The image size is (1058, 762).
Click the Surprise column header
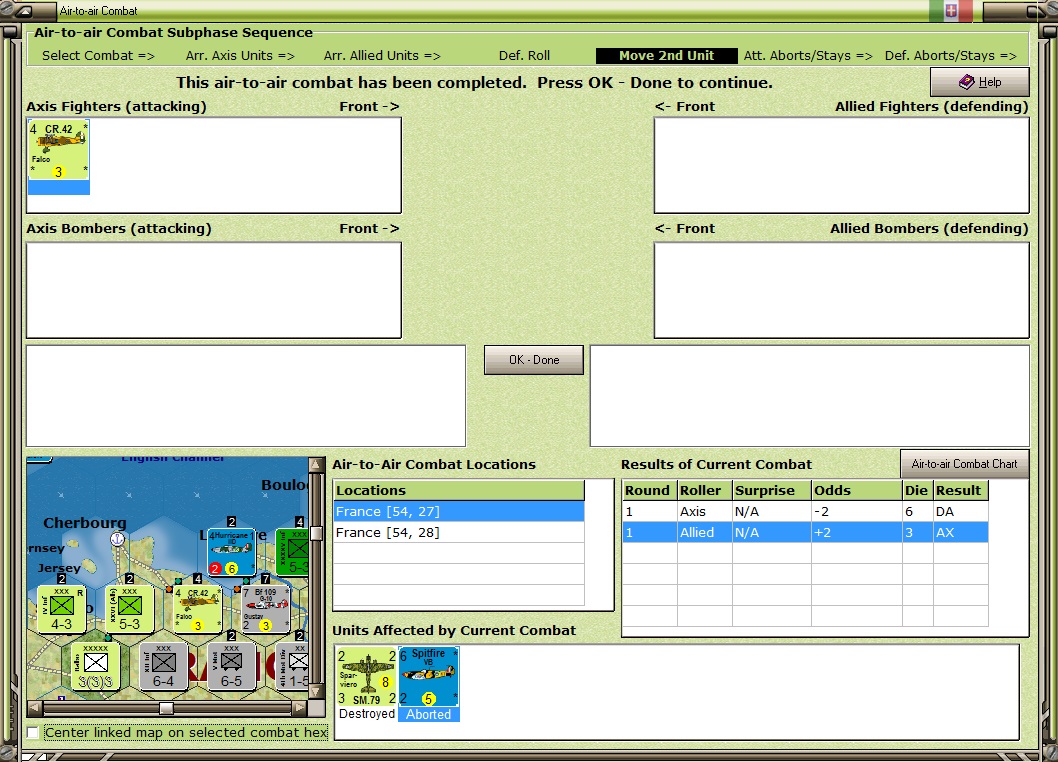point(771,491)
